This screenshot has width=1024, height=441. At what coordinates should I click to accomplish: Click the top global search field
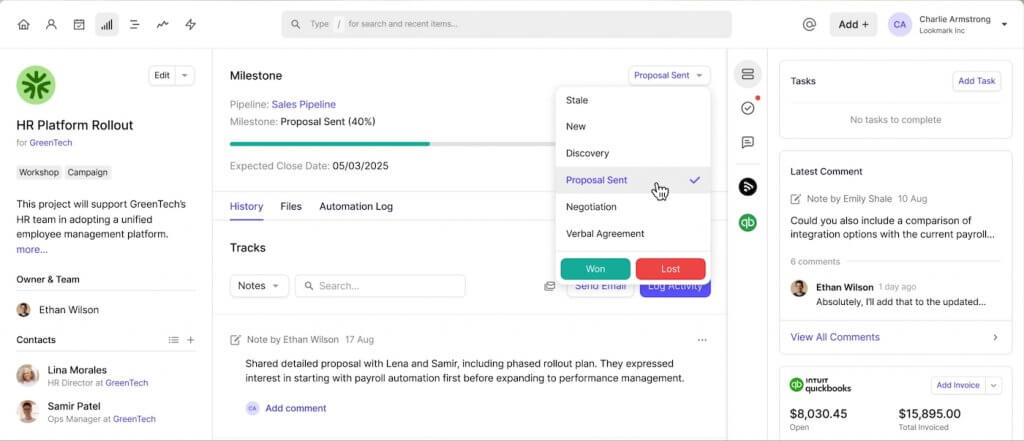click(506, 24)
